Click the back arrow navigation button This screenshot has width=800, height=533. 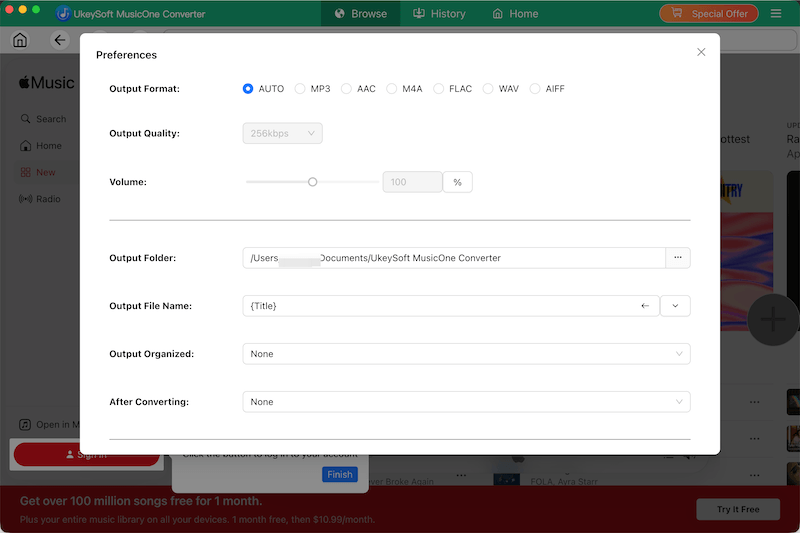coord(60,40)
